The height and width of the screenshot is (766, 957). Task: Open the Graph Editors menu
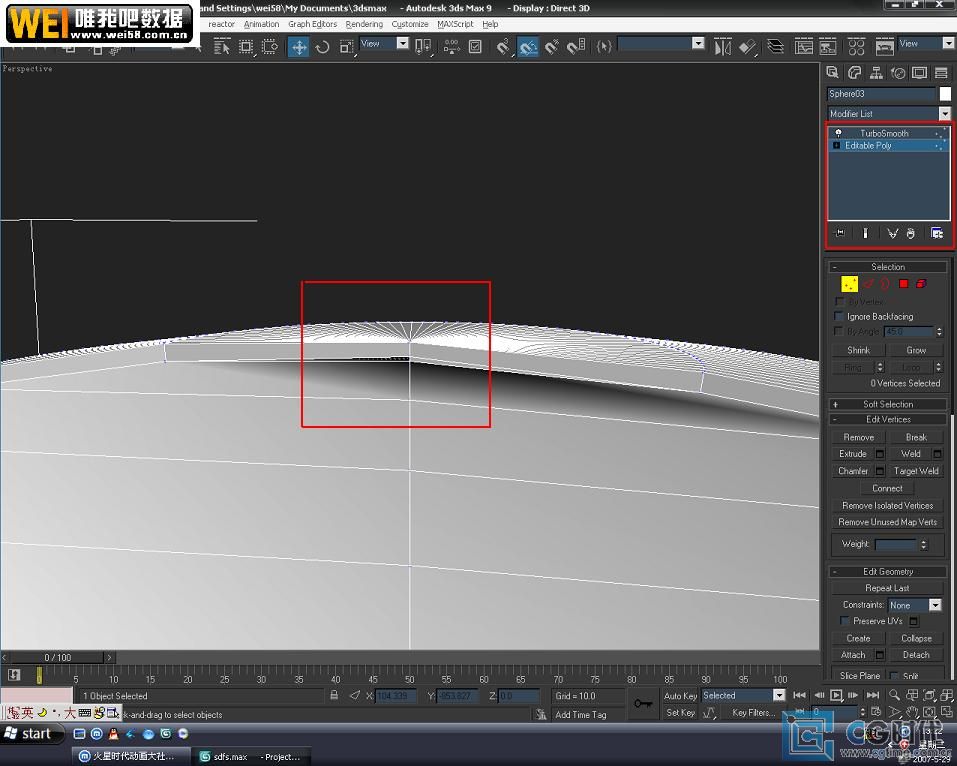[x=312, y=24]
